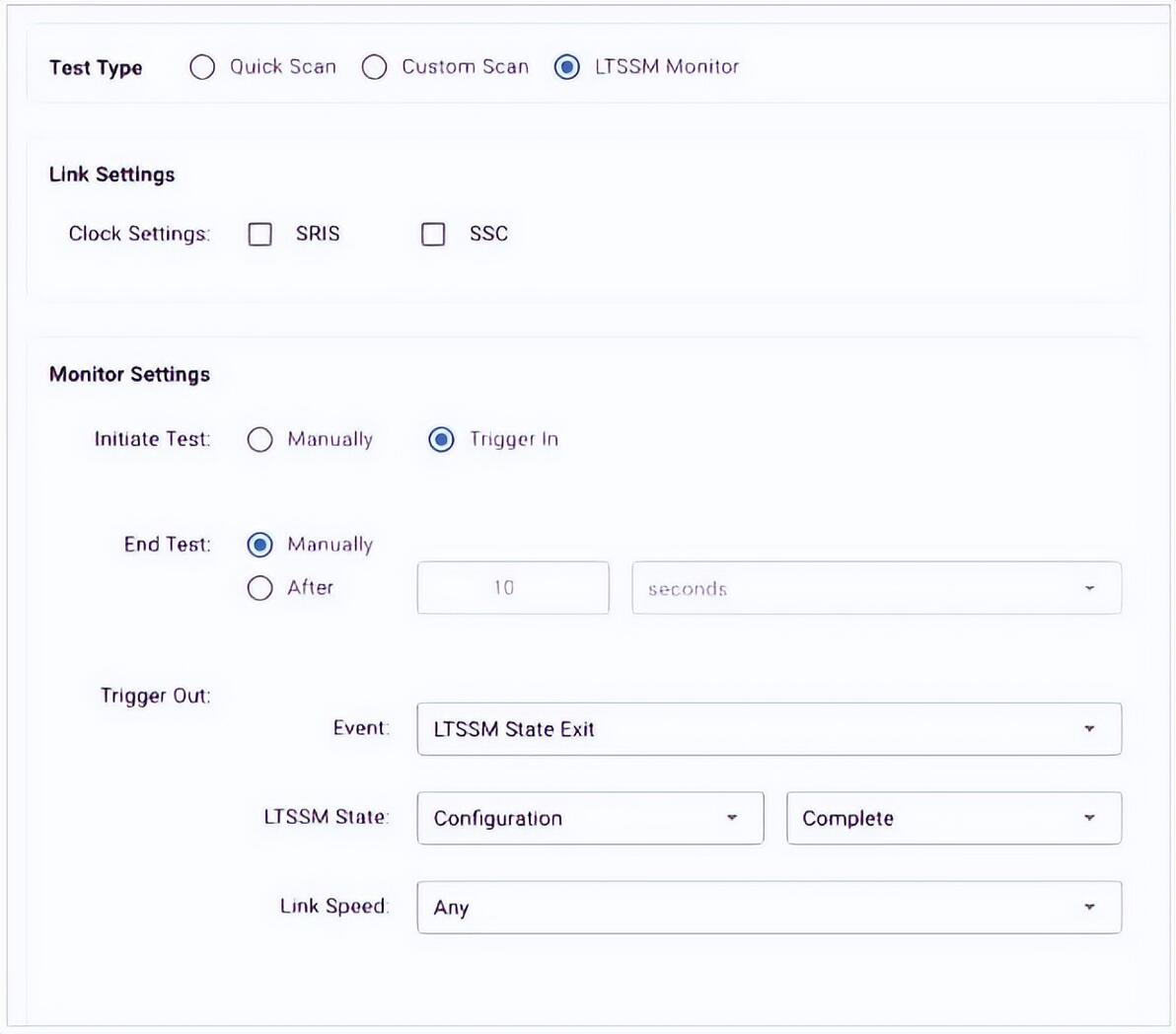This screenshot has height=1034, width=1176.
Task: Select LTSSM Monitor test type
Action: pyautogui.click(x=567, y=67)
